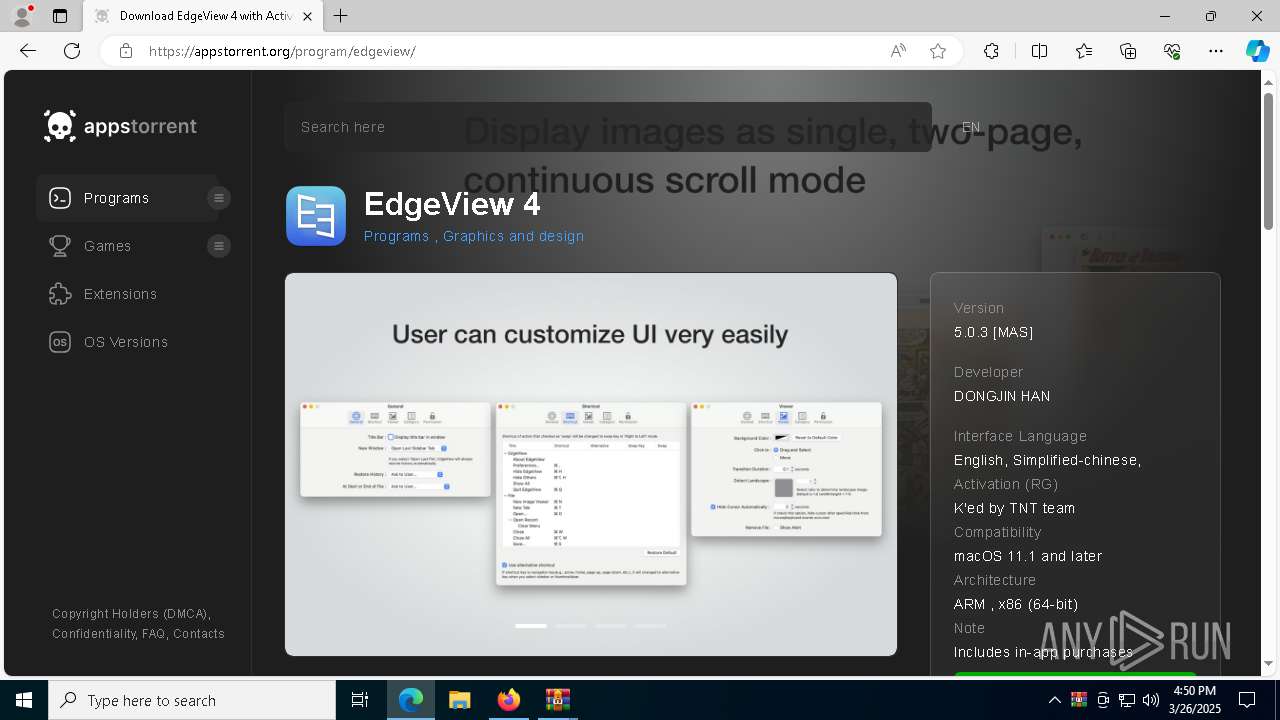Screen dimensions: 1280x720
Task: Select the fourth carousel indicator
Action: tap(651, 626)
